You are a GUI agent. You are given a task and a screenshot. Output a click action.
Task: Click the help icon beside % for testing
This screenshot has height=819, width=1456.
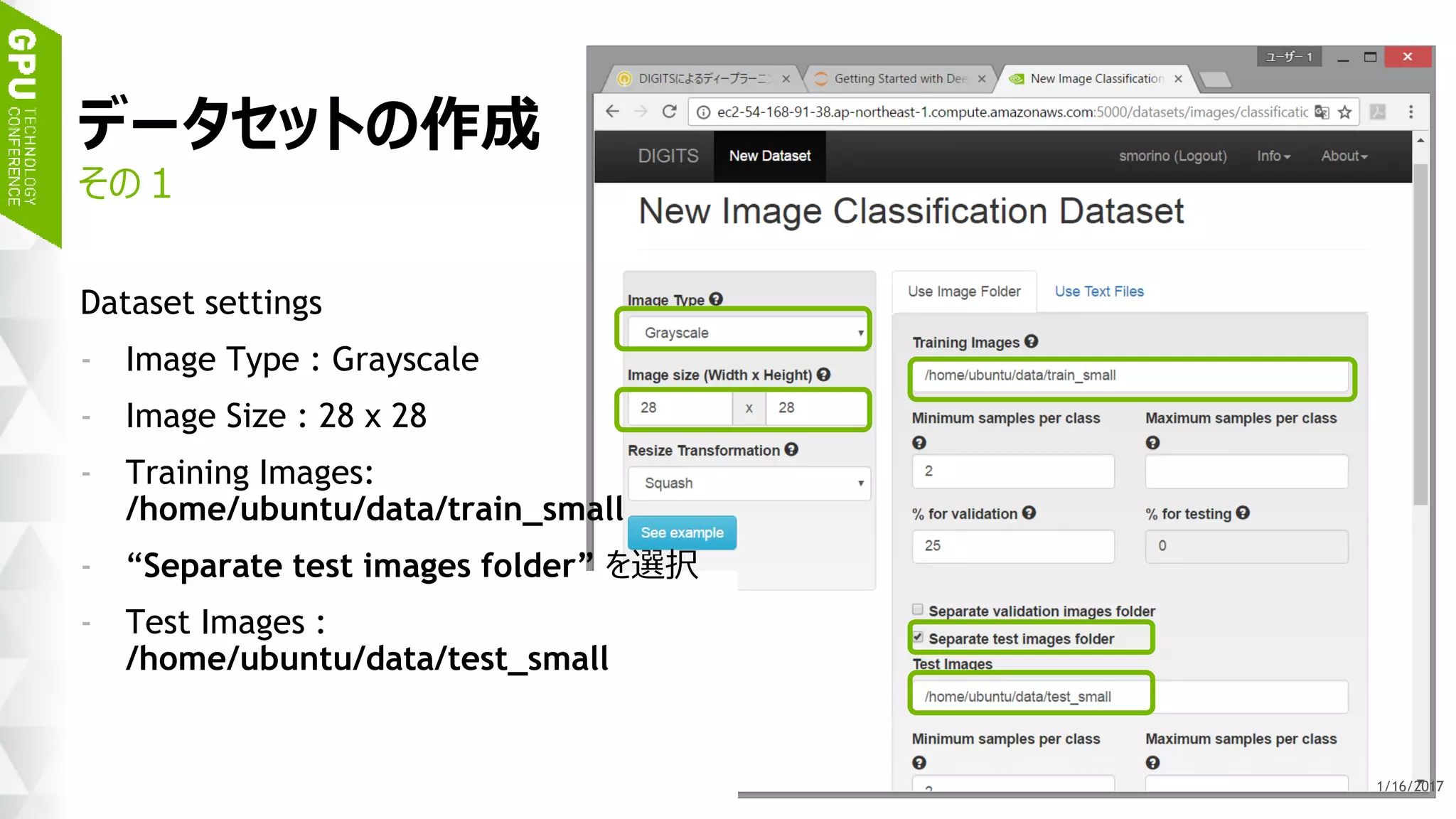click(x=1243, y=513)
